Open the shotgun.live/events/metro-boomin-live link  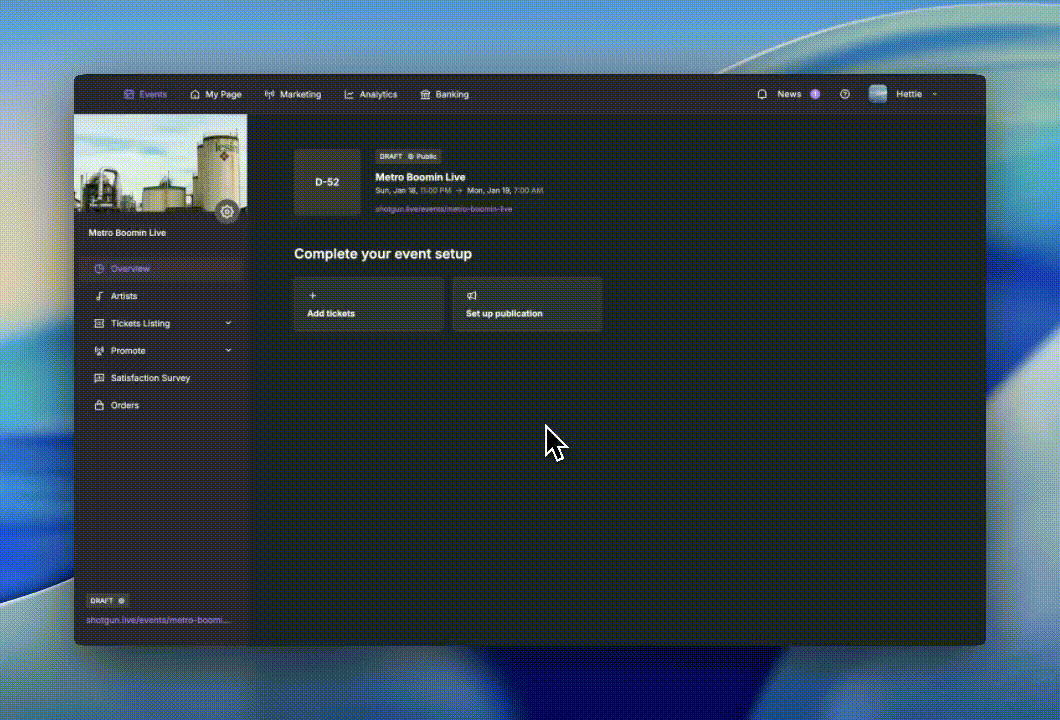444,209
